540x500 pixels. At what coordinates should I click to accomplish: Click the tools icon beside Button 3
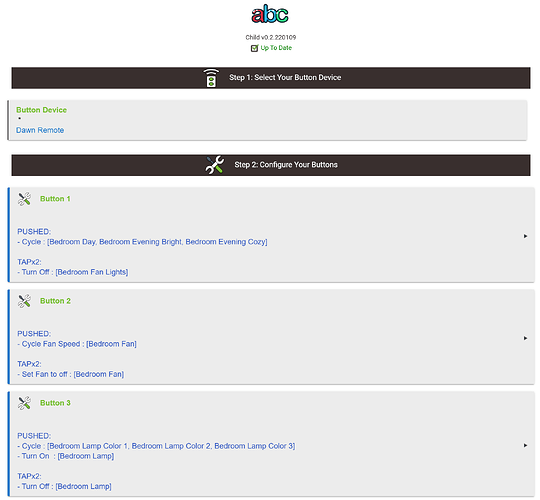point(24,403)
